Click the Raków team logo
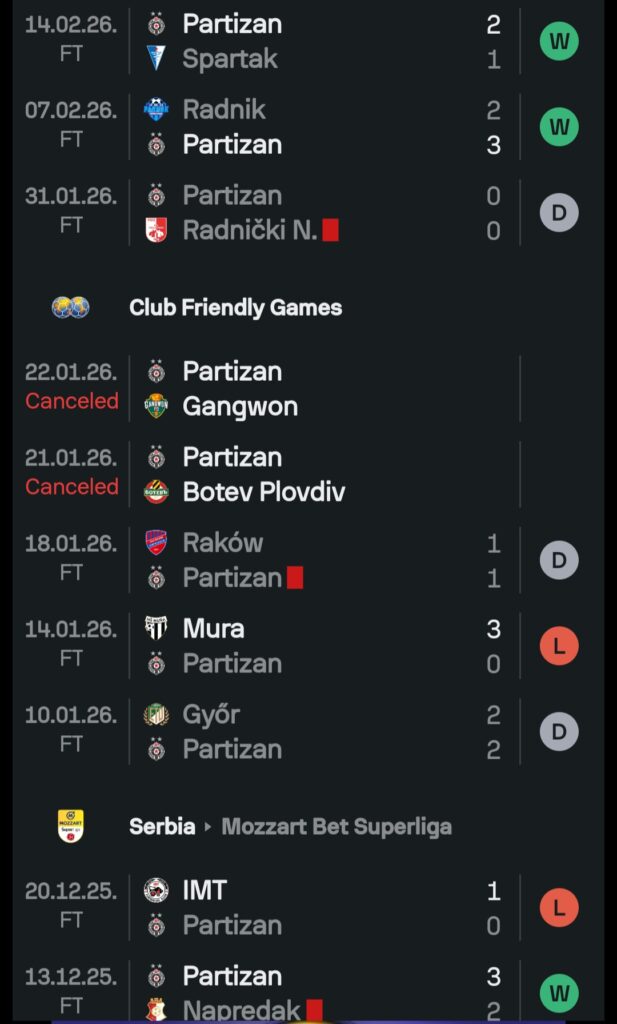This screenshot has height=1024, width=617. coord(156,543)
